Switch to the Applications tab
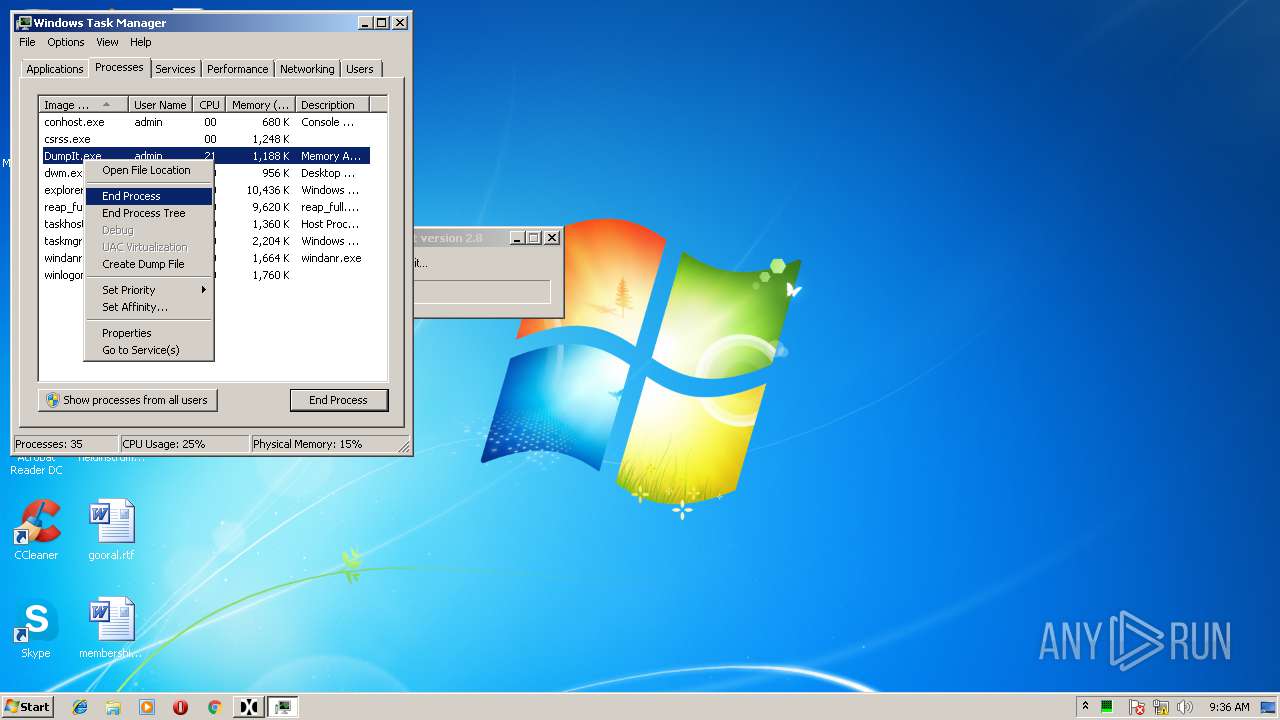 click(x=54, y=69)
